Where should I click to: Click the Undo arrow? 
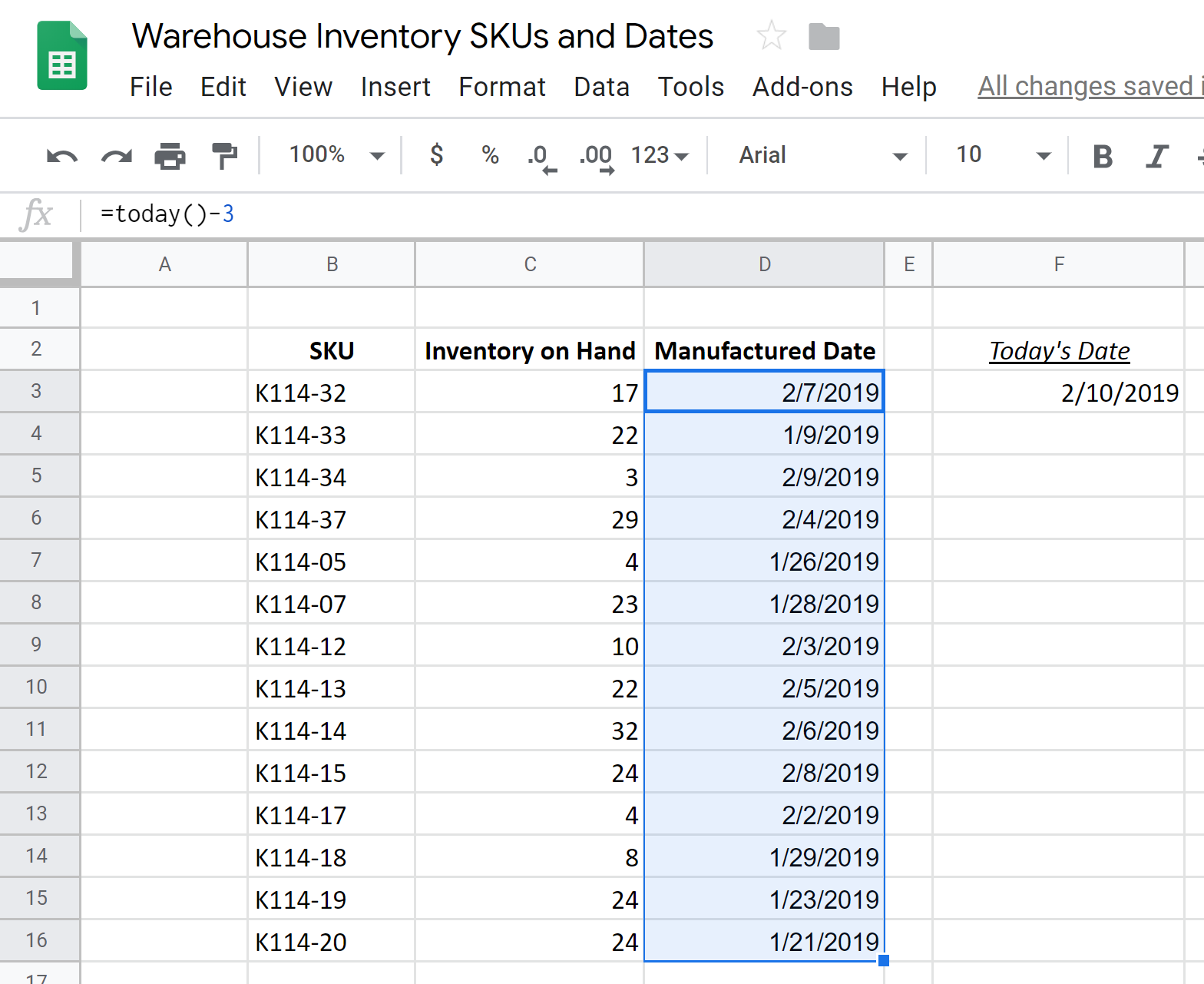coord(61,156)
